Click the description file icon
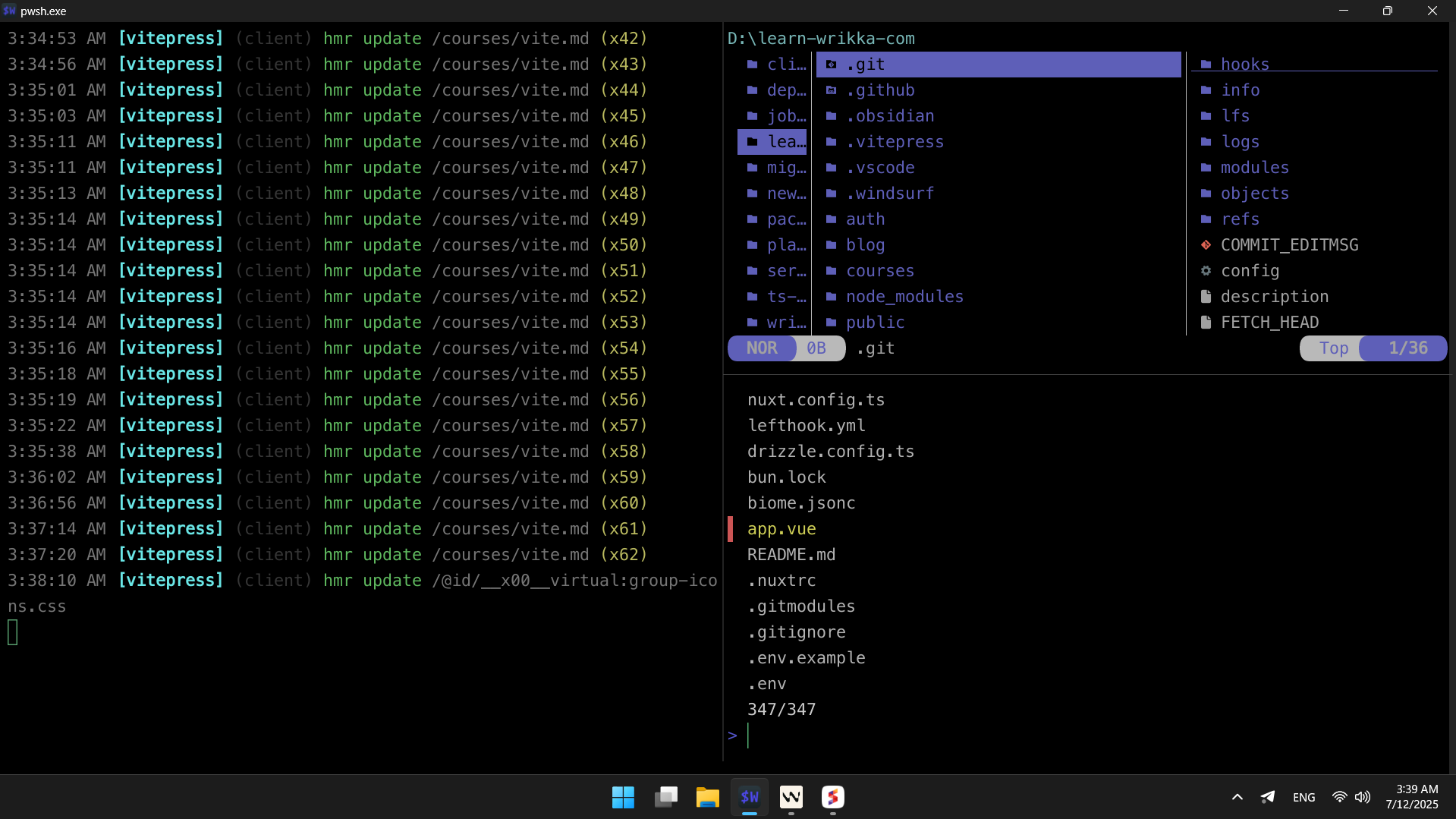Screen dimensions: 1456x819 point(1206,297)
